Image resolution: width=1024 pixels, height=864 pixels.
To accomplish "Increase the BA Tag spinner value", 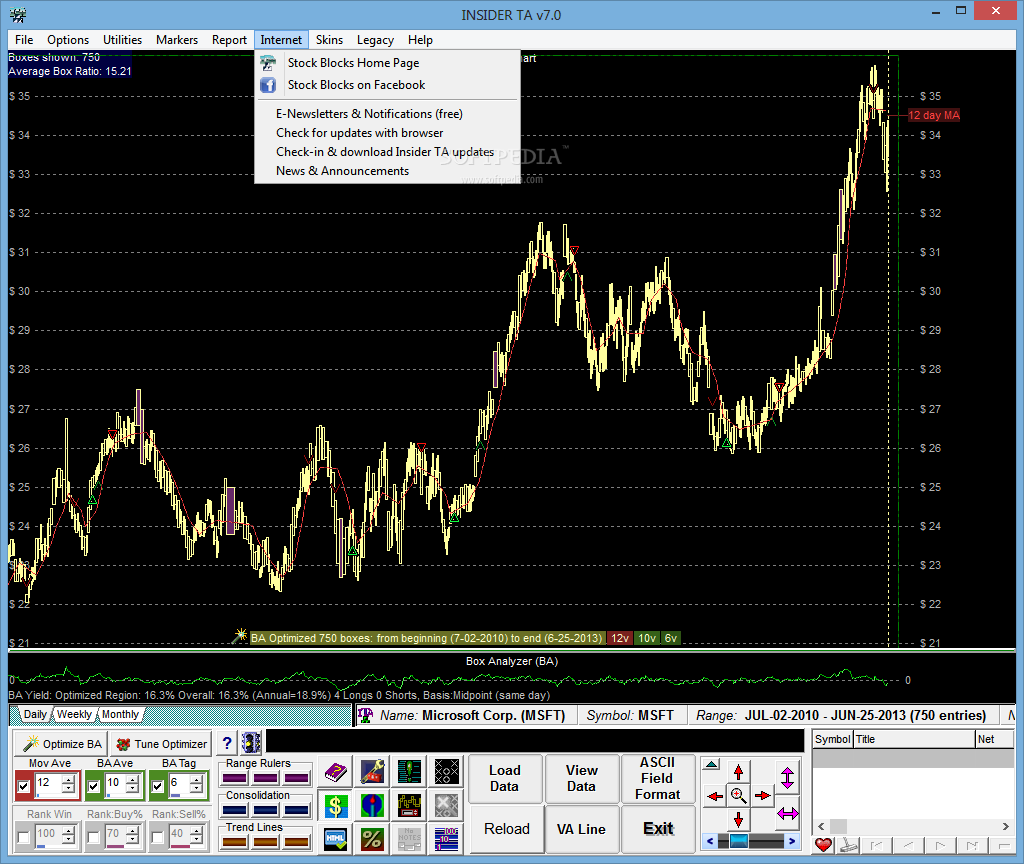I will [x=195, y=780].
